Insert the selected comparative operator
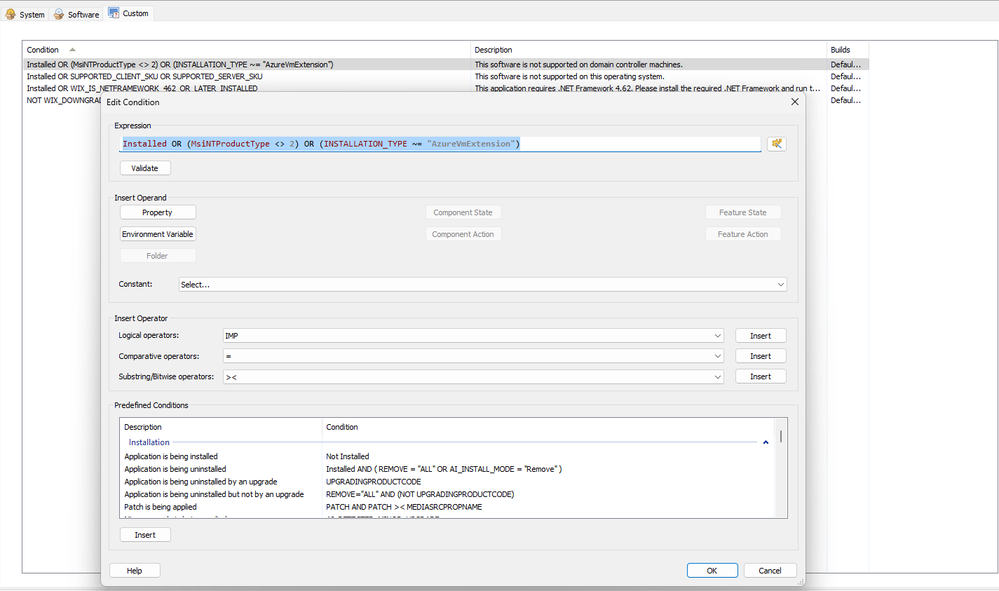 (x=760, y=356)
